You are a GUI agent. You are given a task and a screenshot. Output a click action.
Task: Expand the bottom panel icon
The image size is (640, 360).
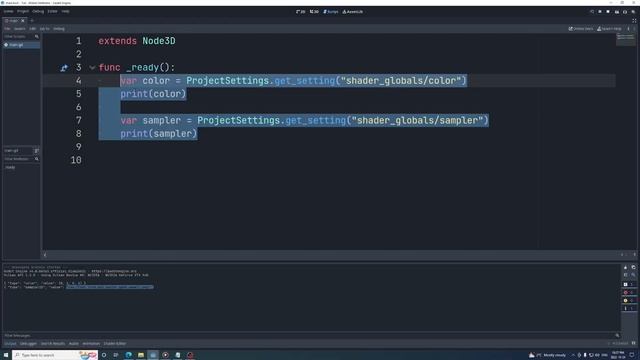tap(633, 344)
